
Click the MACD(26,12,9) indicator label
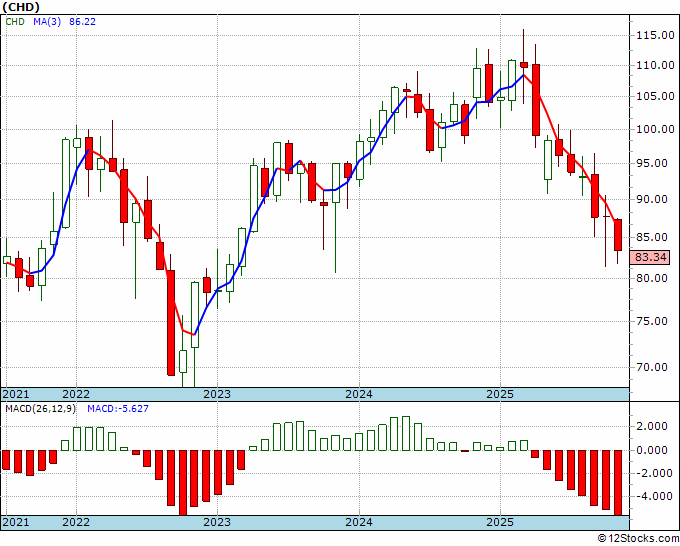click(x=40, y=409)
